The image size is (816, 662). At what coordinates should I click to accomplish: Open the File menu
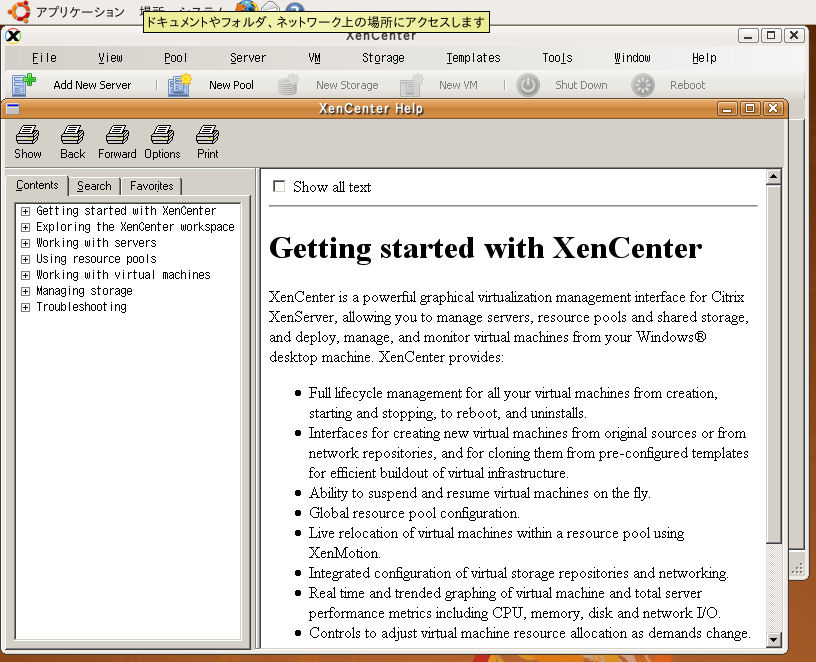pos(44,58)
